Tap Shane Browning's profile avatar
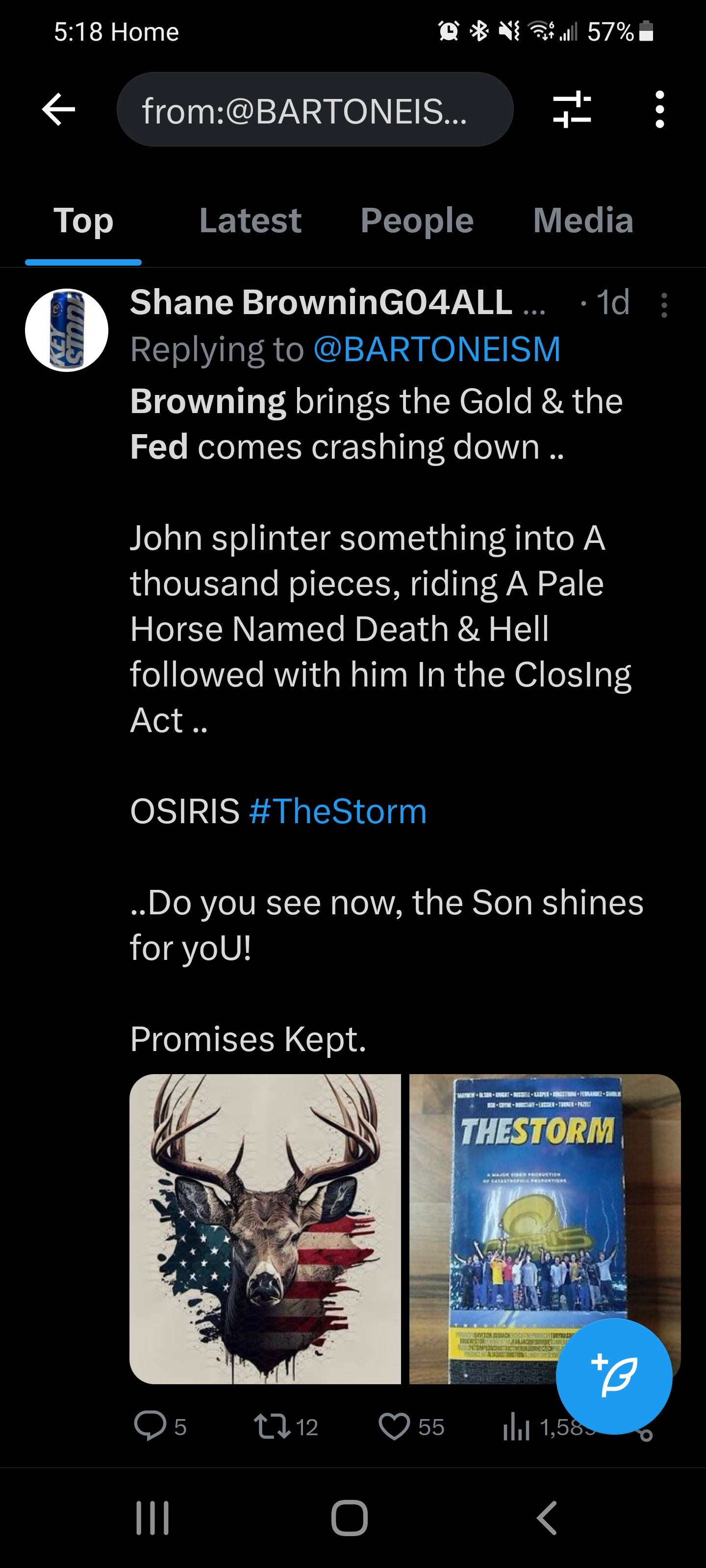 (x=66, y=330)
